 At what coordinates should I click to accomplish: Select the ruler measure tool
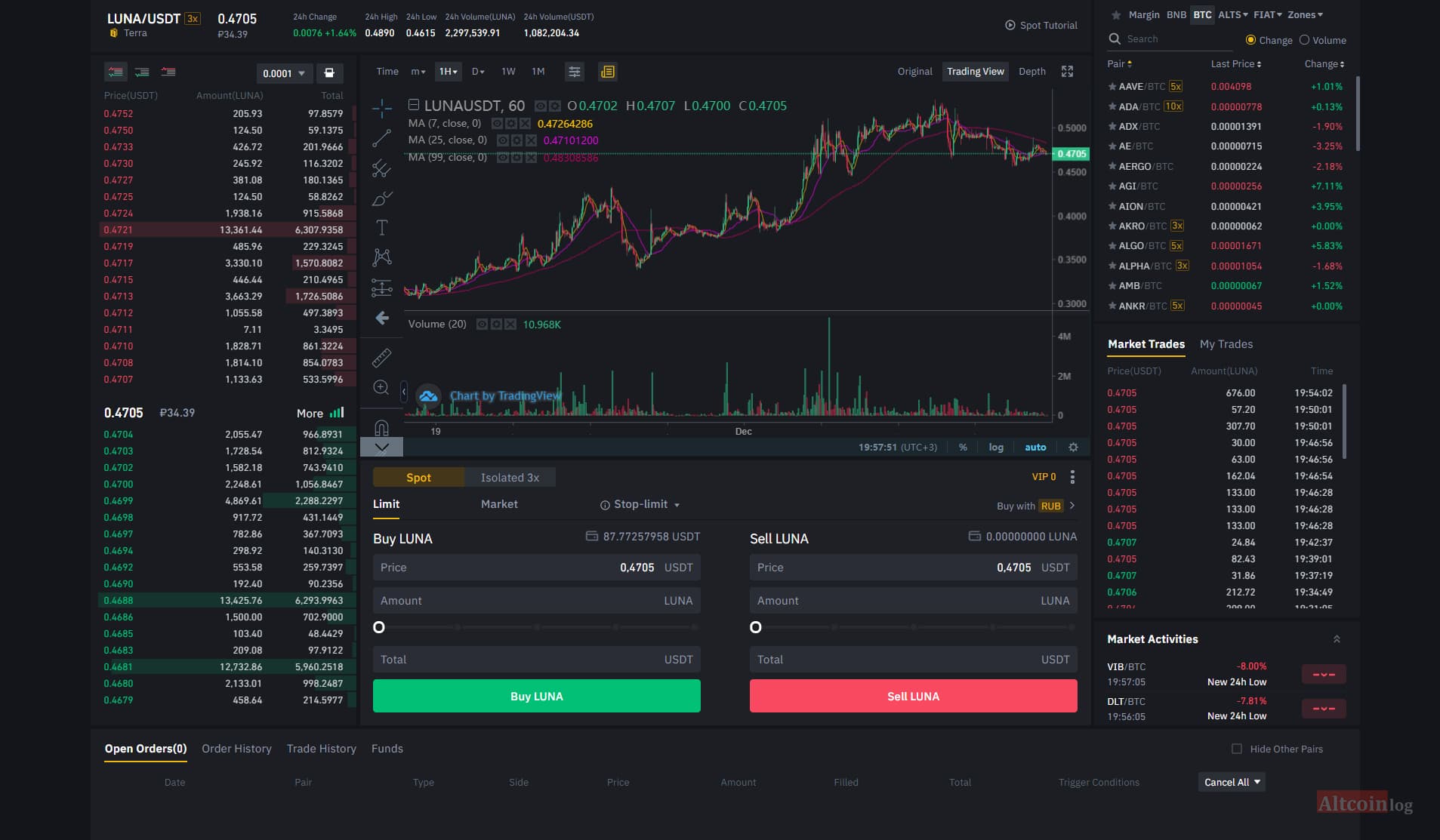pyautogui.click(x=382, y=358)
